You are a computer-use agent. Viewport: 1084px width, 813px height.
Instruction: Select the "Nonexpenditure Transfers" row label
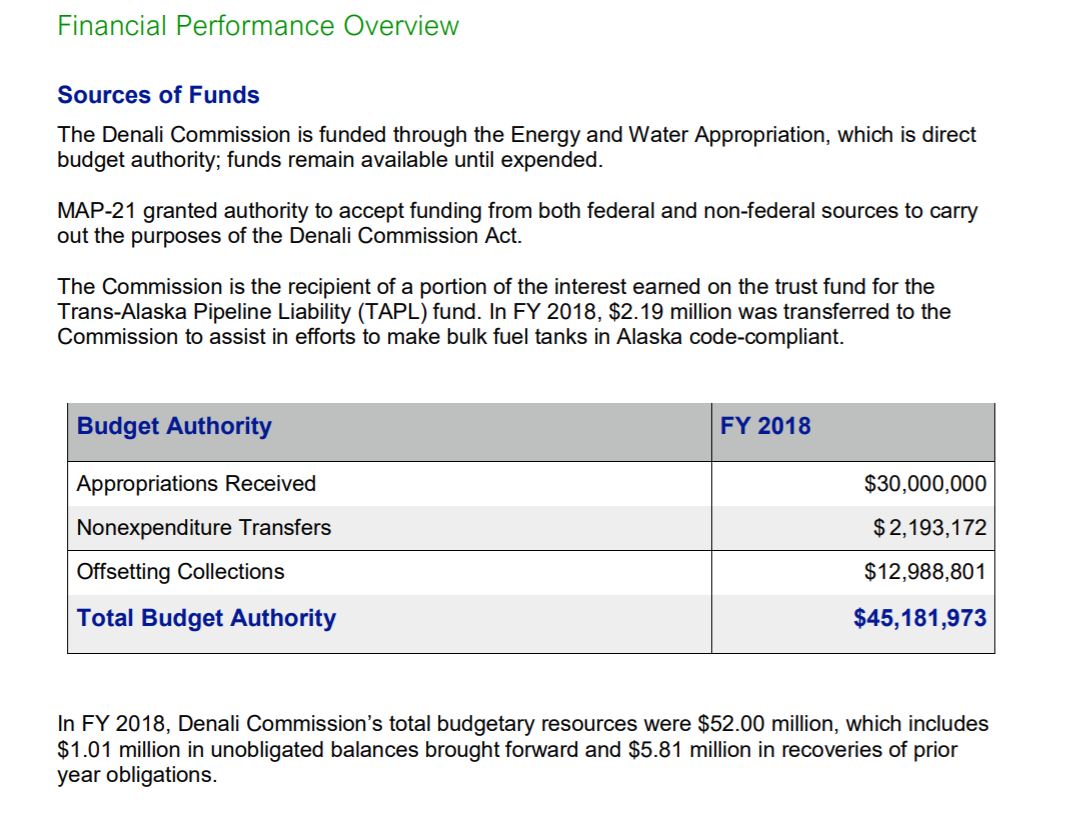[204, 527]
